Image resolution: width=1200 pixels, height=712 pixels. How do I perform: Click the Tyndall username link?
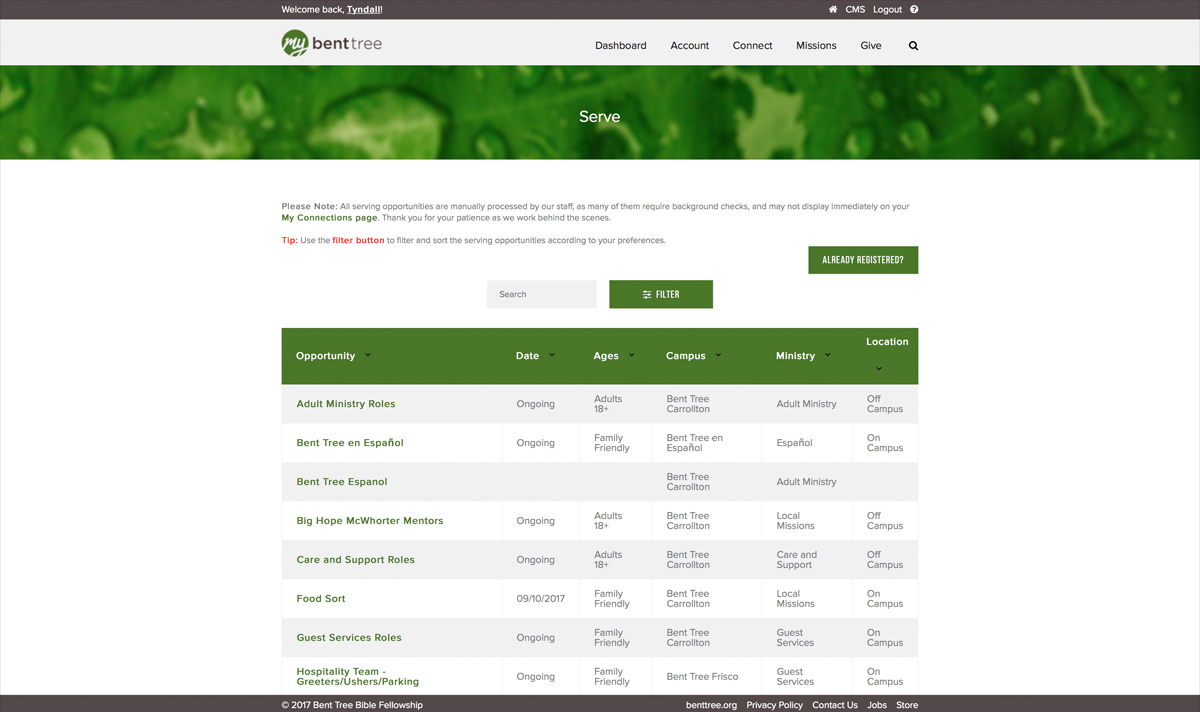(x=363, y=9)
